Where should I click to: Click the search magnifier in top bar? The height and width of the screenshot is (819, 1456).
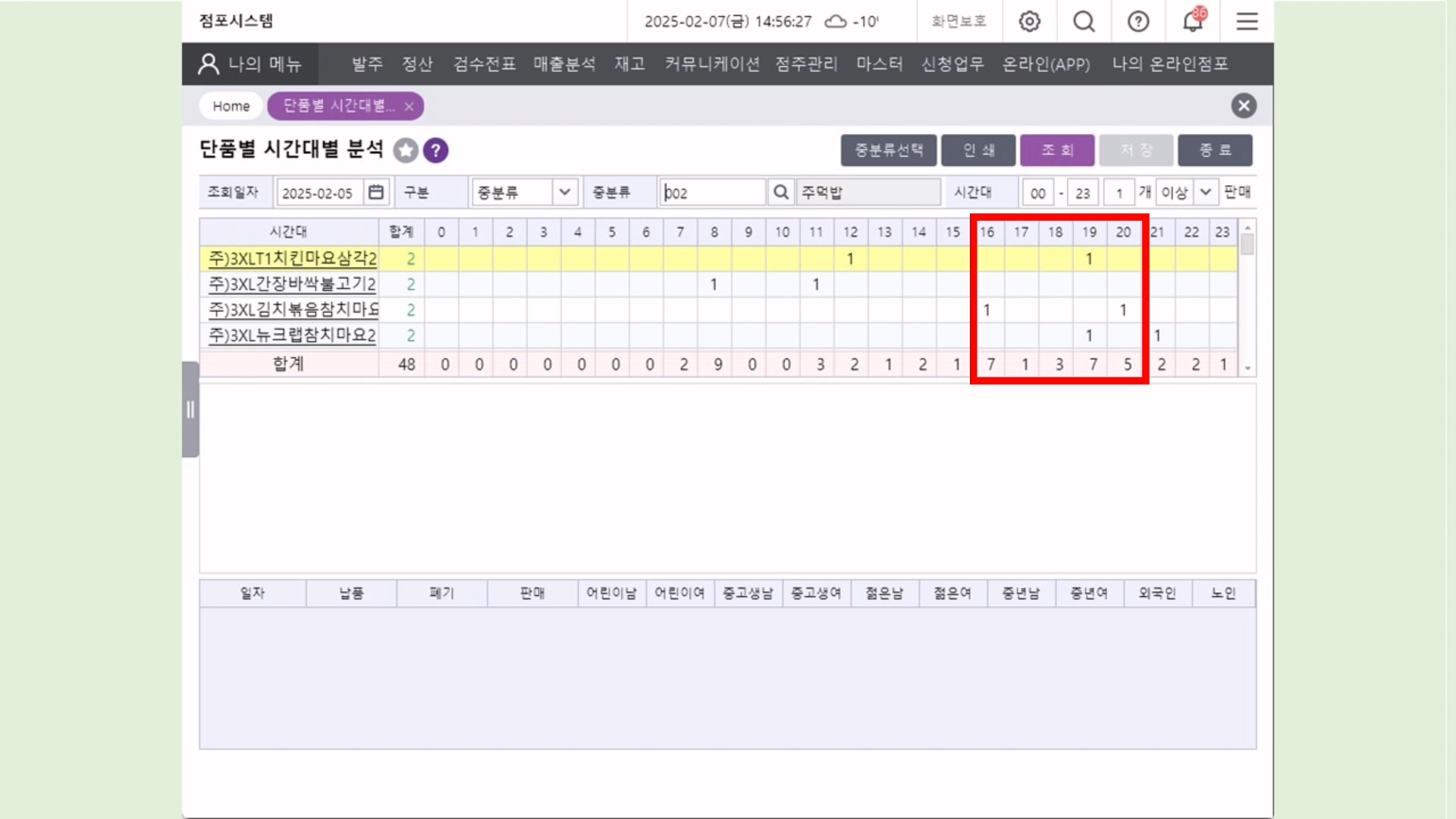pos(1084,21)
